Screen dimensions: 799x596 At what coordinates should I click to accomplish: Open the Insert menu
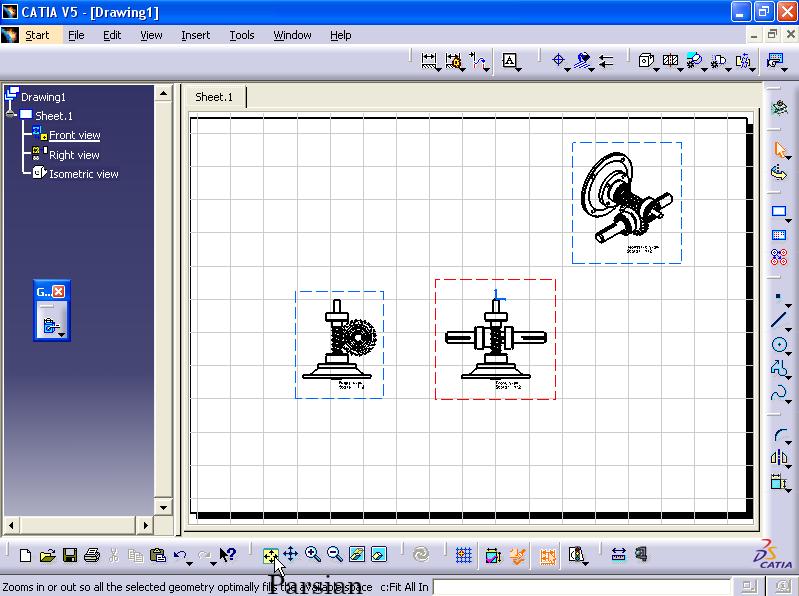tap(196, 35)
